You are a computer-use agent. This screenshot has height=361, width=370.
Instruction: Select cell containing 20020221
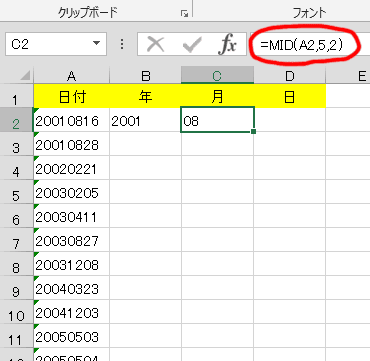(71, 168)
